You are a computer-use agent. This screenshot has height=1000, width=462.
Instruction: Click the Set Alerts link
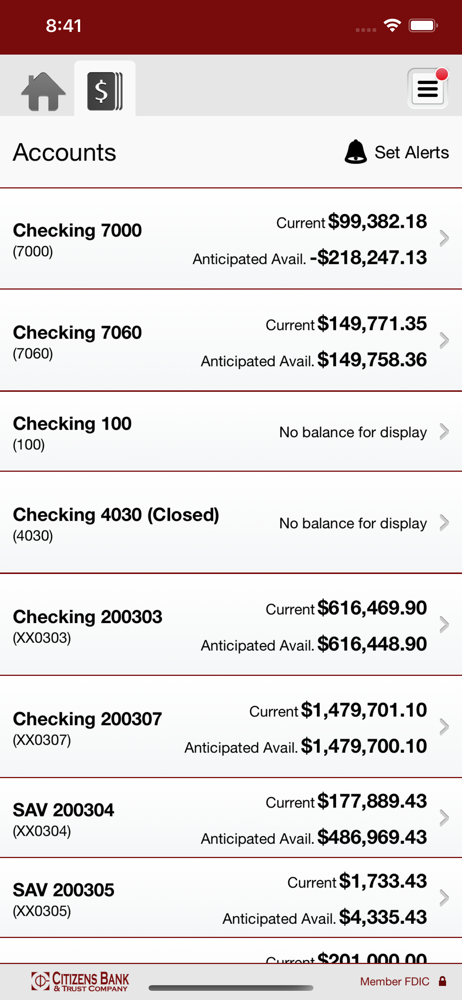[x=412, y=152]
